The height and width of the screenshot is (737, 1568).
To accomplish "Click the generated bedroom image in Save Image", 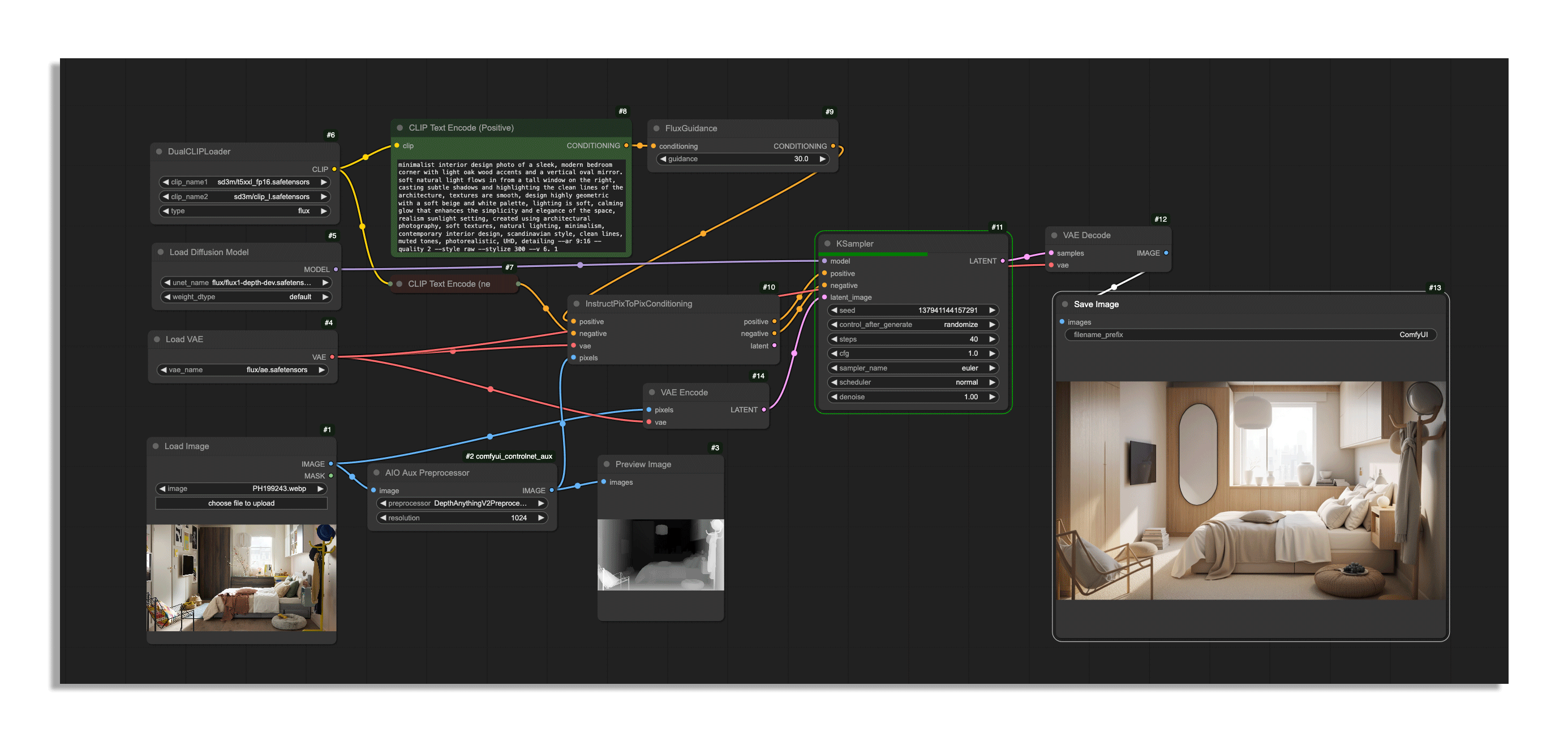I will pyautogui.click(x=1250, y=490).
